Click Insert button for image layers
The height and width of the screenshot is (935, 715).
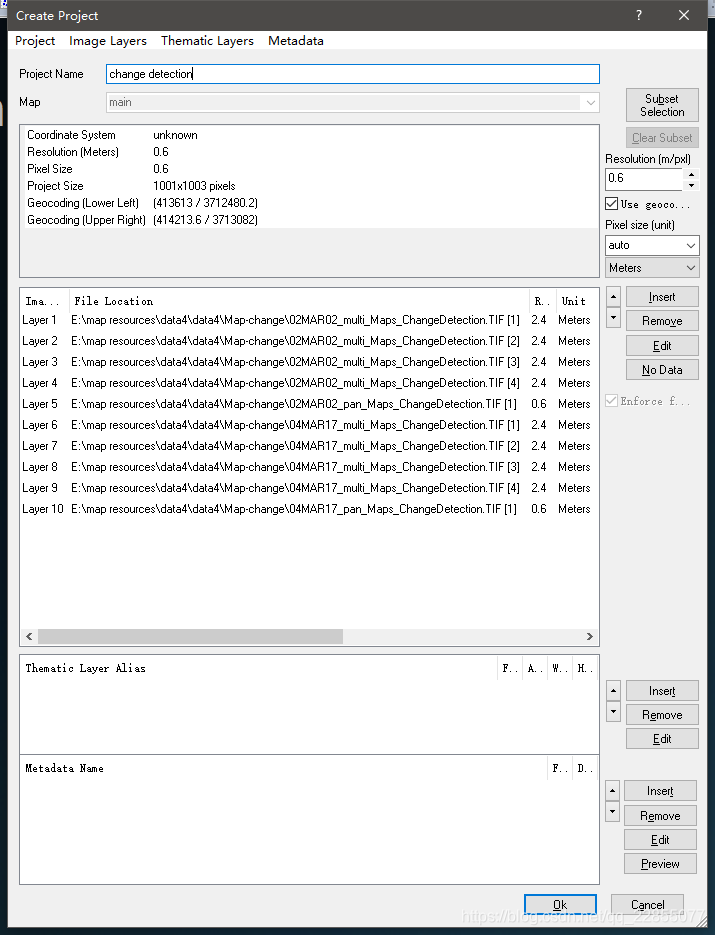(x=662, y=297)
